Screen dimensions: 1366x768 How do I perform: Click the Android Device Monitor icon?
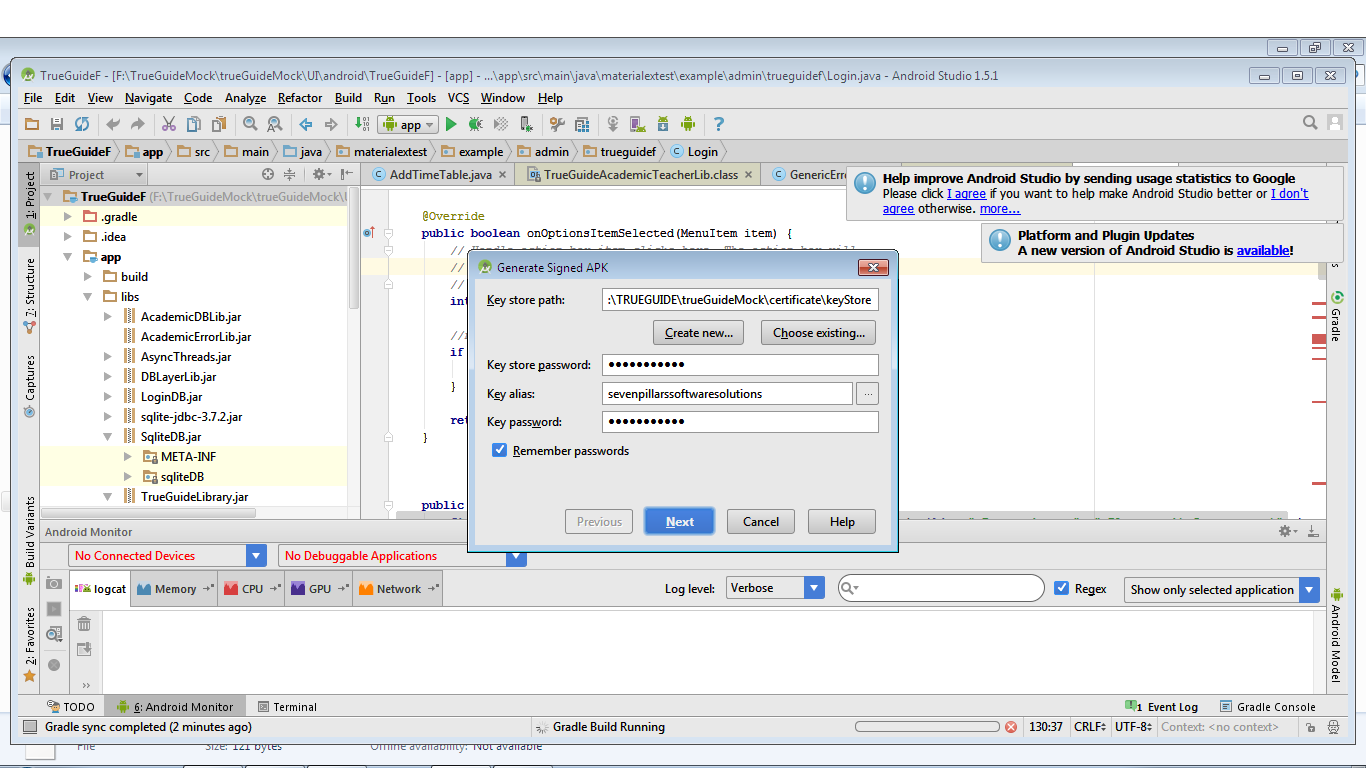tap(688, 124)
